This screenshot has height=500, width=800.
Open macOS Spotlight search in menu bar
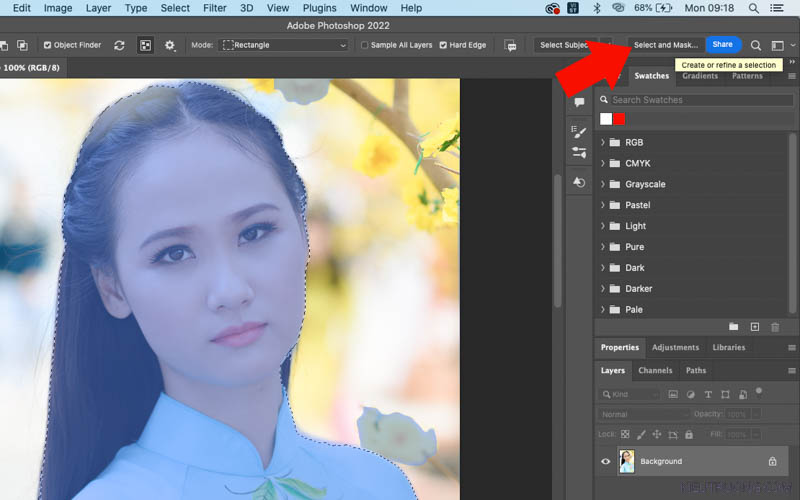pyautogui.click(x=753, y=8)
